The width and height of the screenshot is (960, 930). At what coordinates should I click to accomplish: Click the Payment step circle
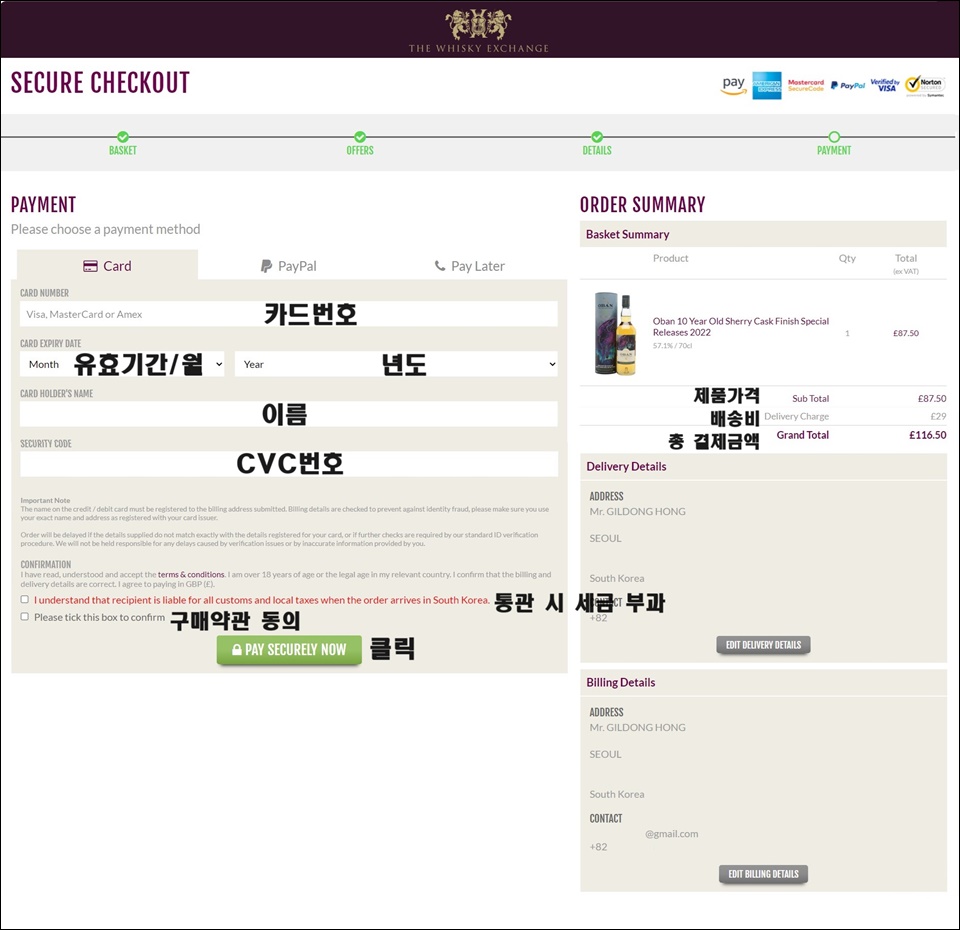click(x=834, y=137)
